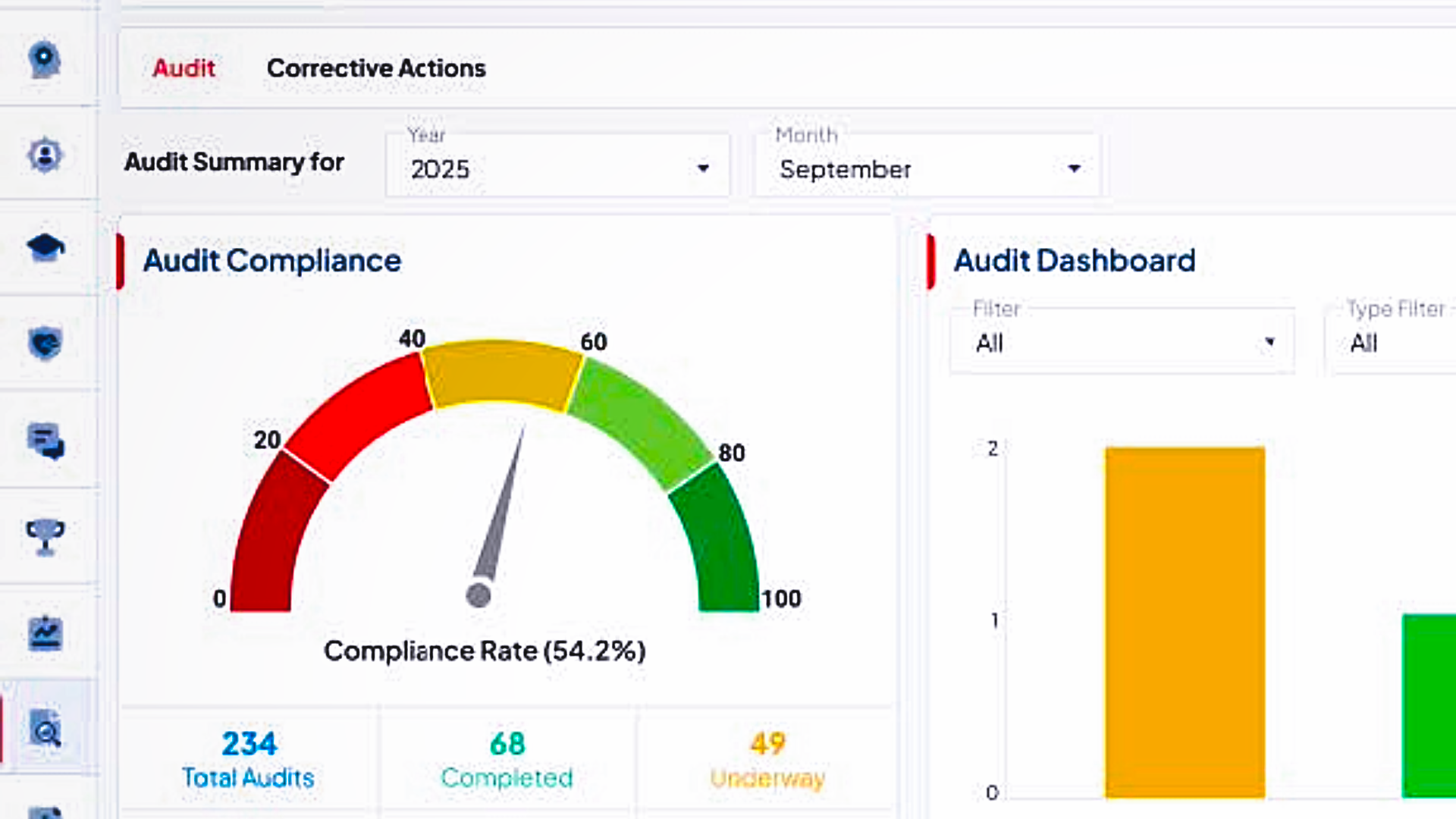Screen dimensions: 1456x819
Task: Open the chat messages sidebar icon
Action: tap(45, 441)
